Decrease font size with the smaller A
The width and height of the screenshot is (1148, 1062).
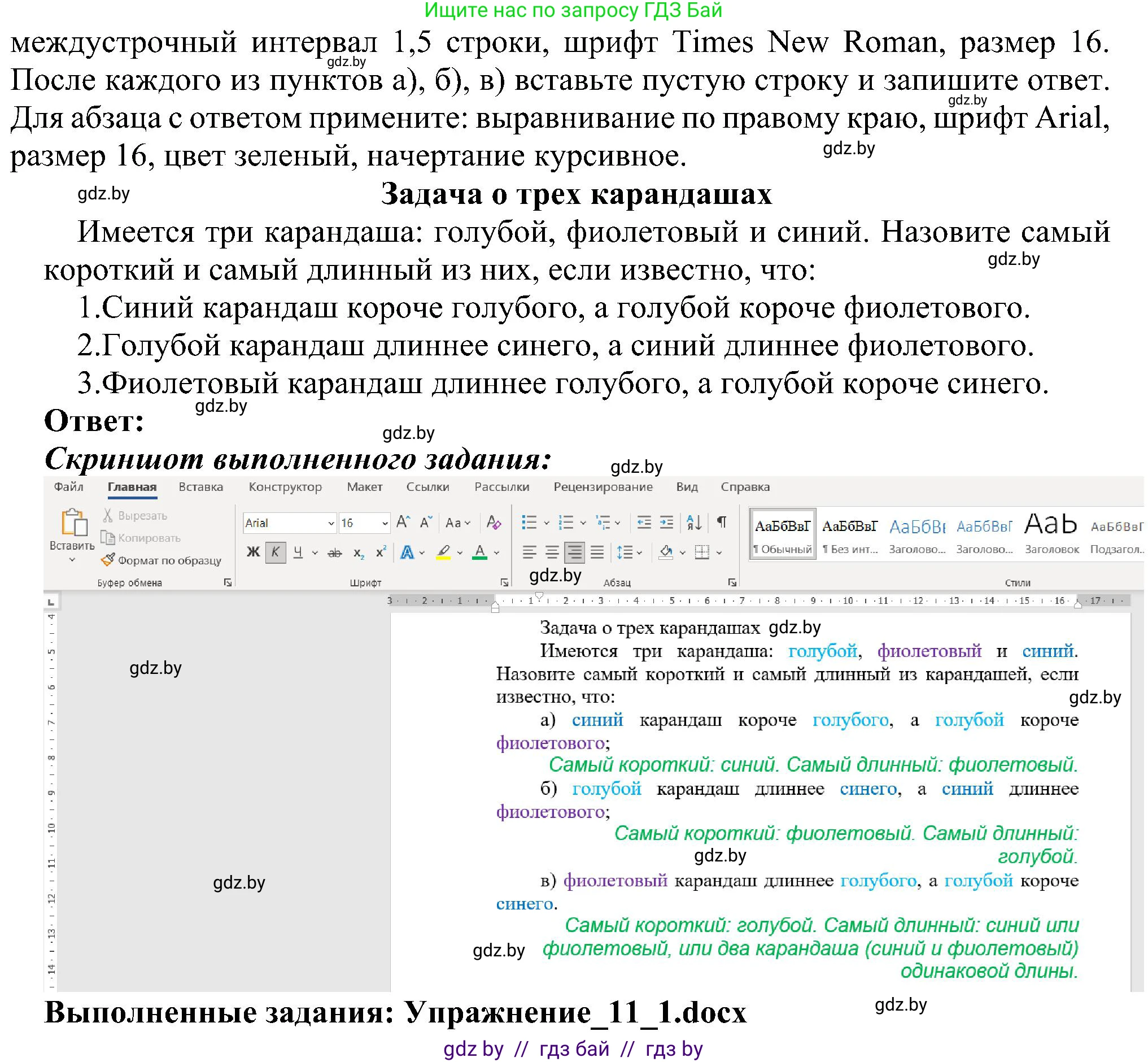point(426,523)
